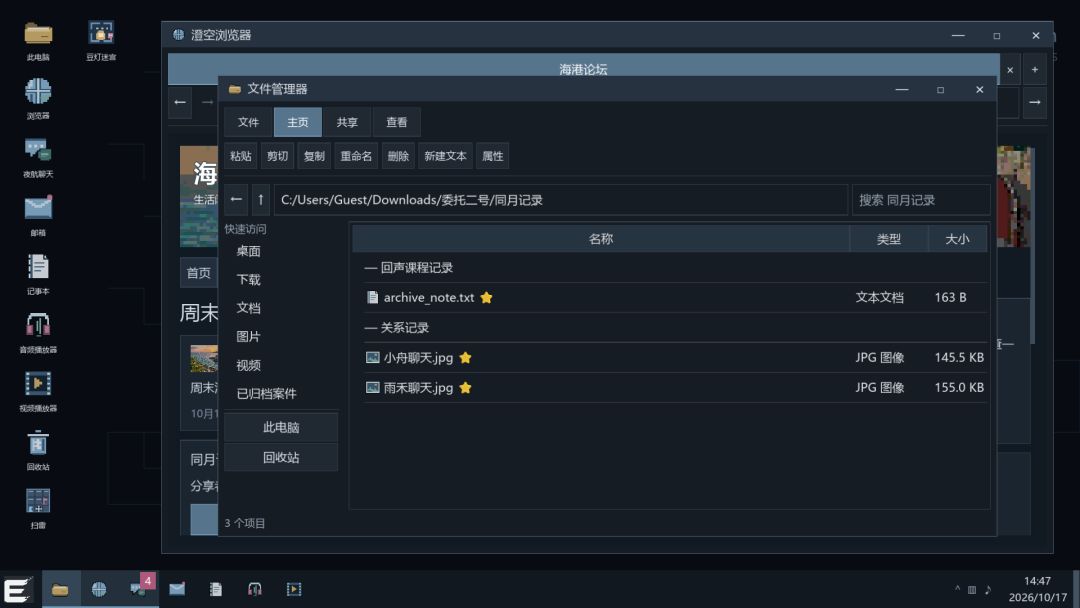Sort by the 类型 column header
The height and width of the screenshot is (608, 1080).
point(889,239)
